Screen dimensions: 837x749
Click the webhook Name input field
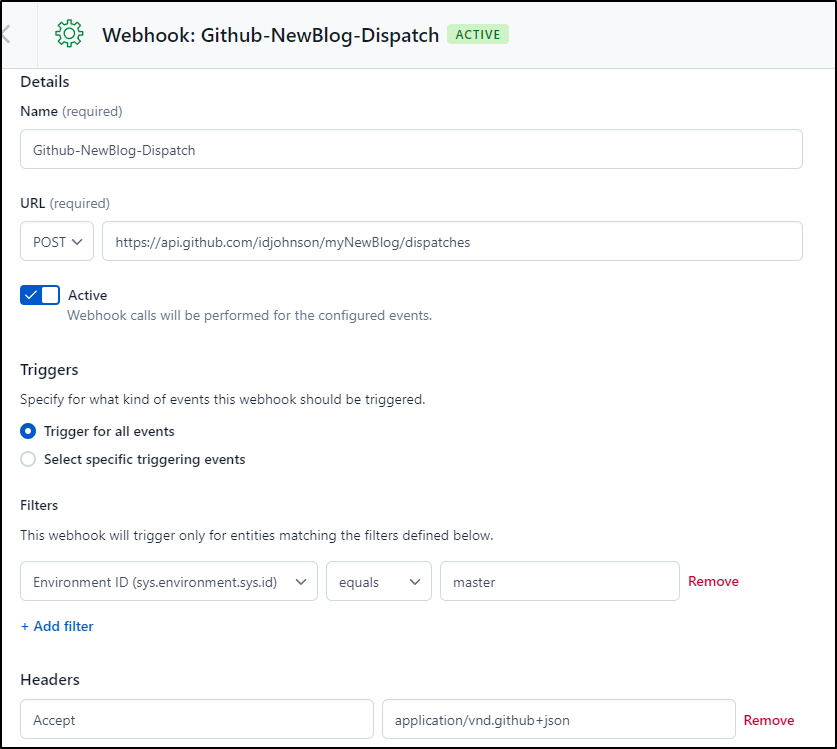click(411, 149)
